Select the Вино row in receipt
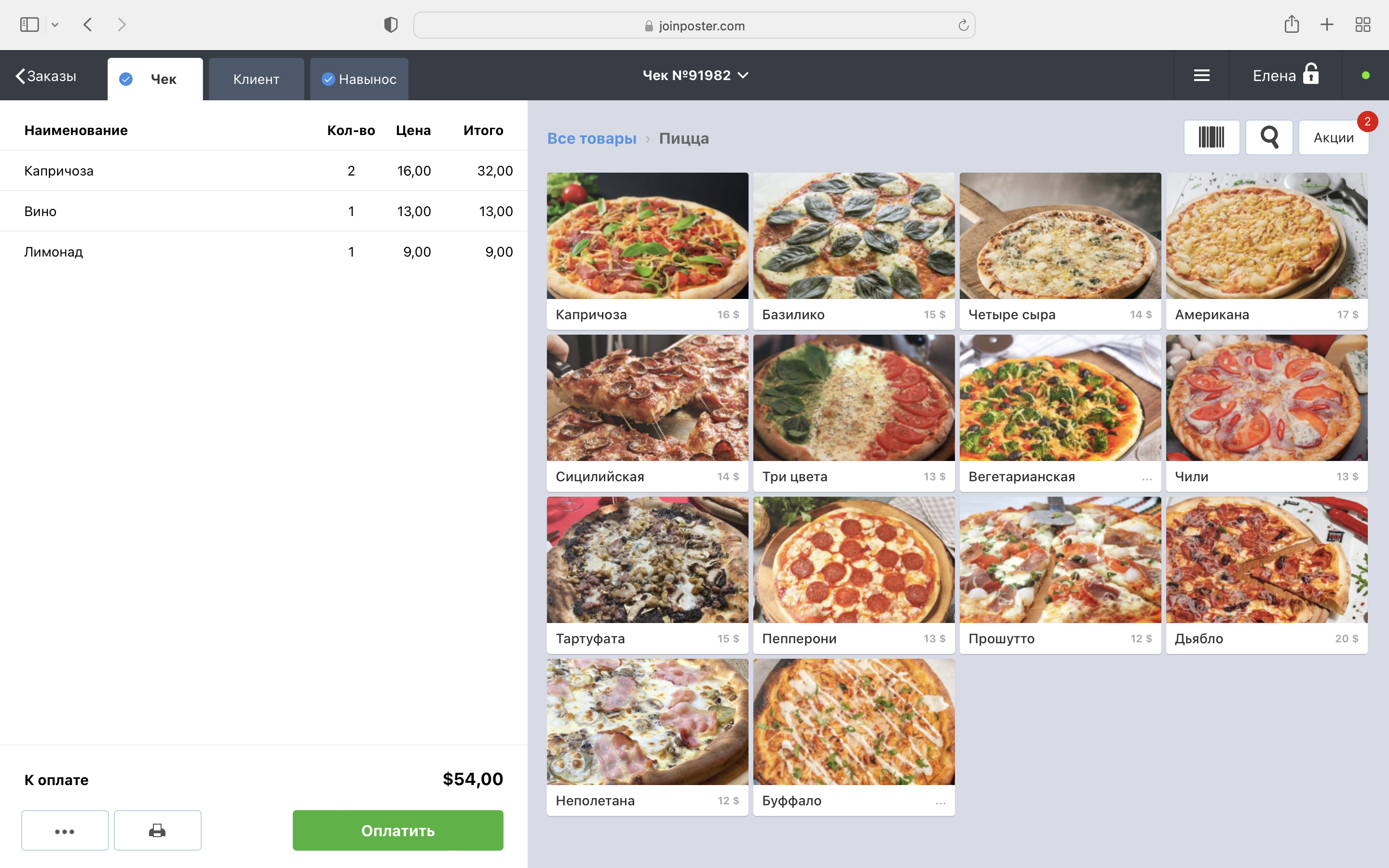Screen dimensions: 1389x868 click(x=263, y=211)
